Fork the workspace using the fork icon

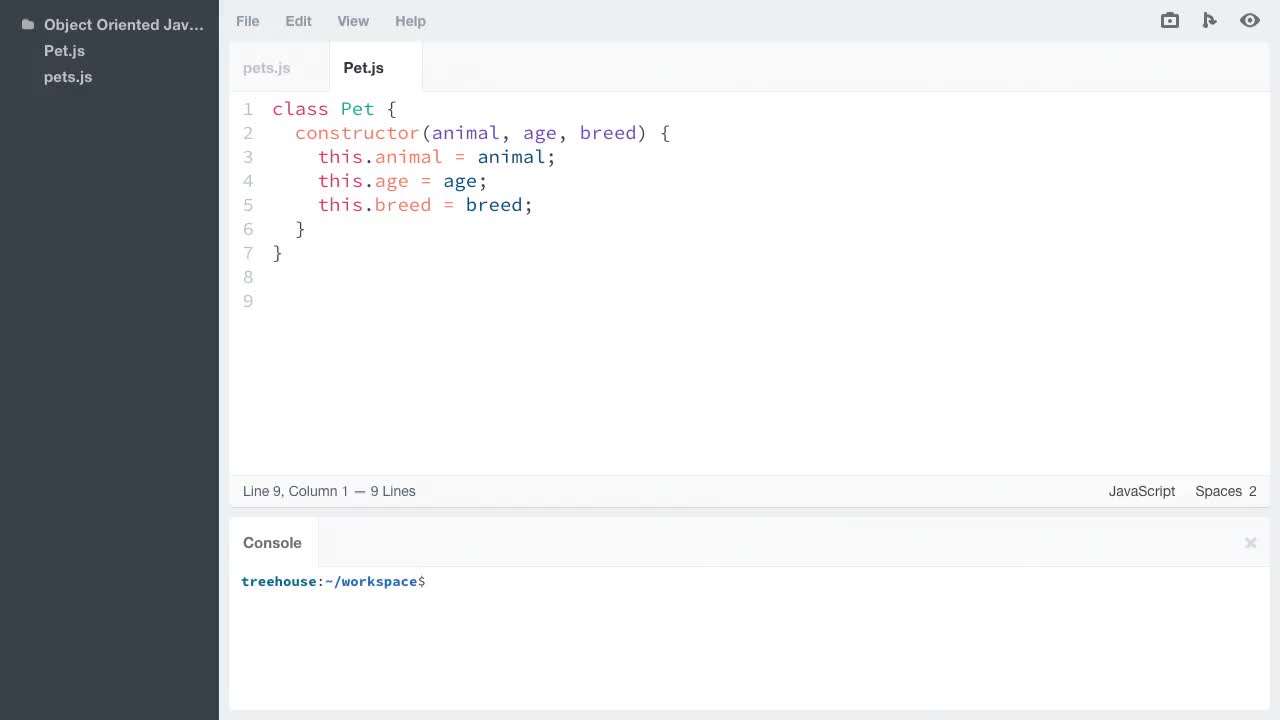pyautogui.click(x=1209, y=20)
